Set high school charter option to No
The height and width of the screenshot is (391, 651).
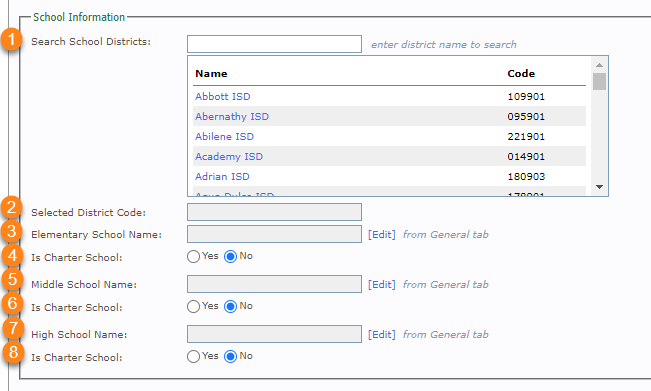[230, 356]
